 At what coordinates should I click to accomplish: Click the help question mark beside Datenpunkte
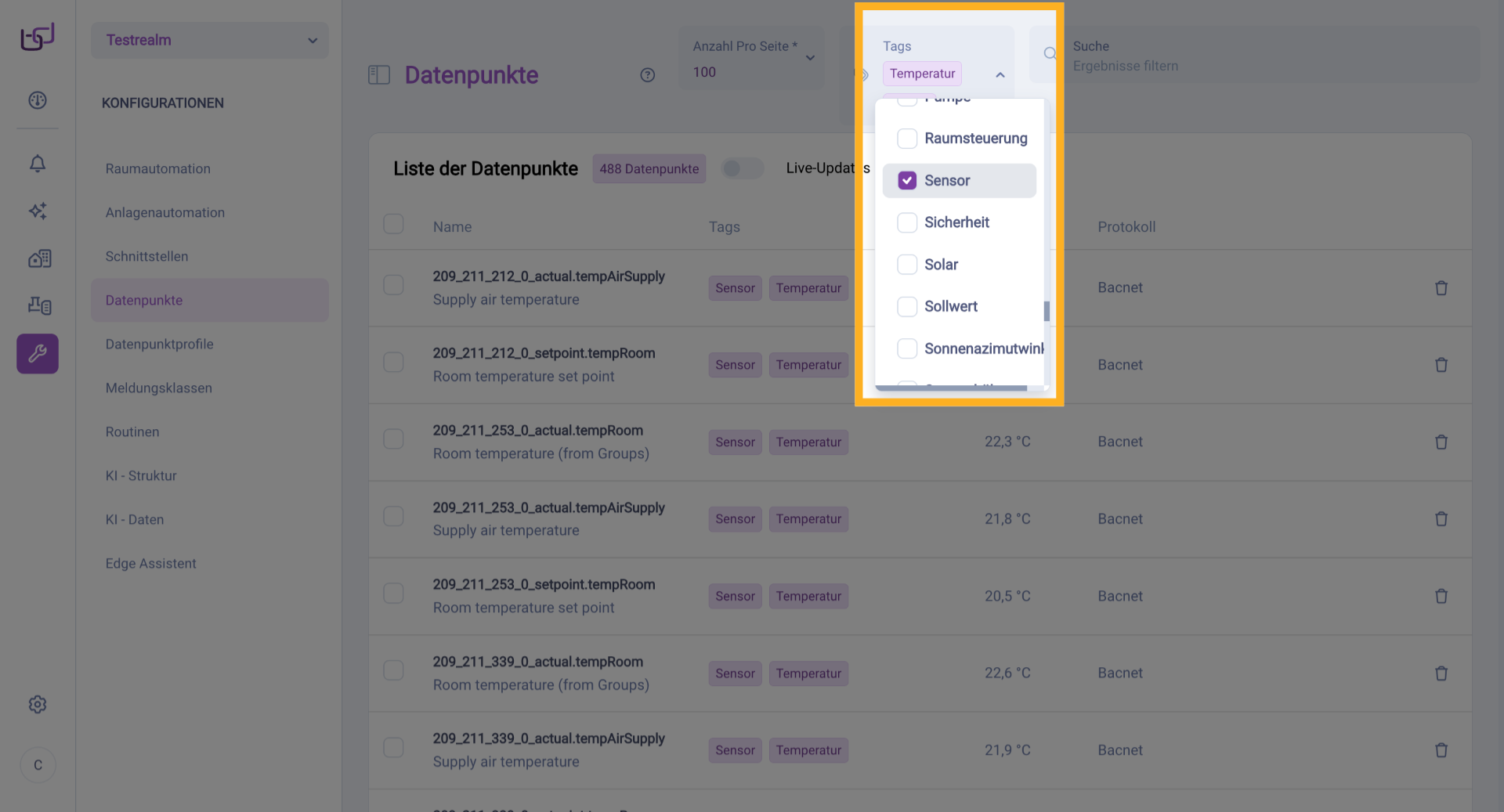[x=647, y=75]
